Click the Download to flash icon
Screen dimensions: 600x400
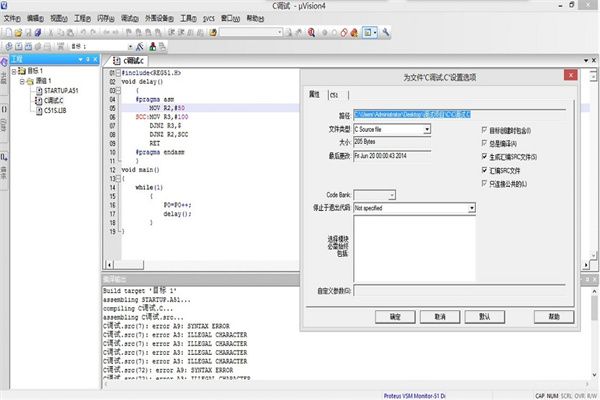tap(60, 46)
